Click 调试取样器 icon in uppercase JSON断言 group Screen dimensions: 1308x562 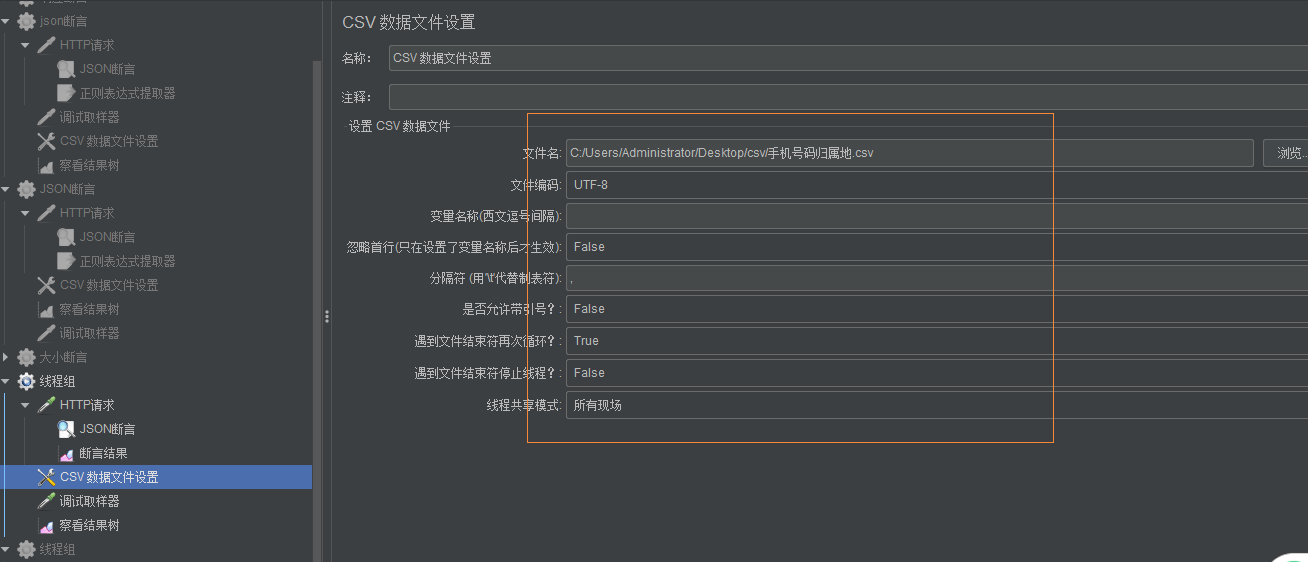pos(46,333)
